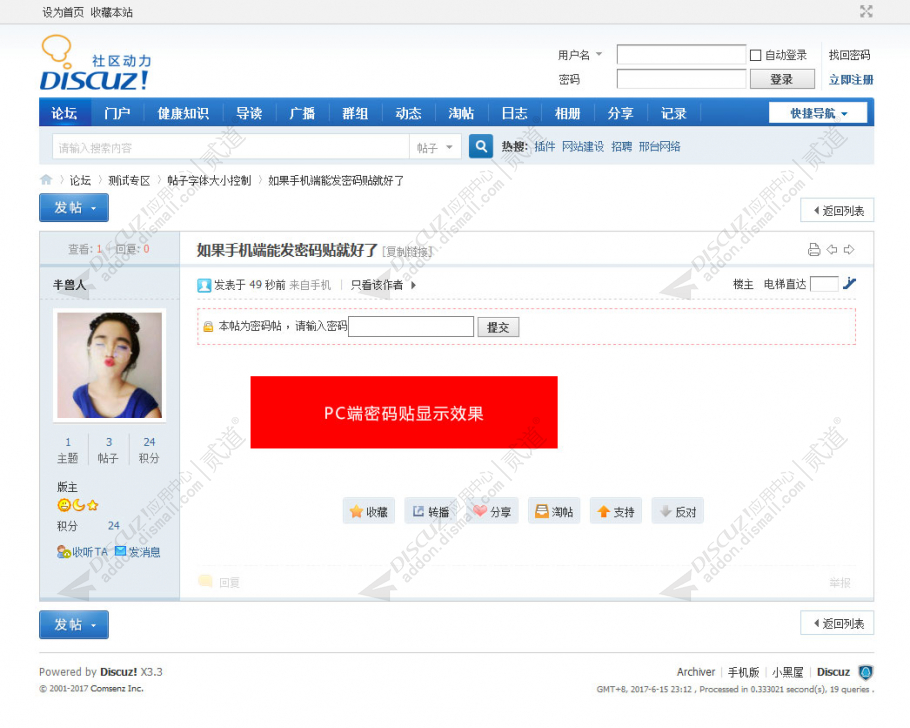Image resolution: width=910 pixels, height=728 pixels.
Task: Expand the 只看该作者 arrow
Action: (x=413, y=285)
